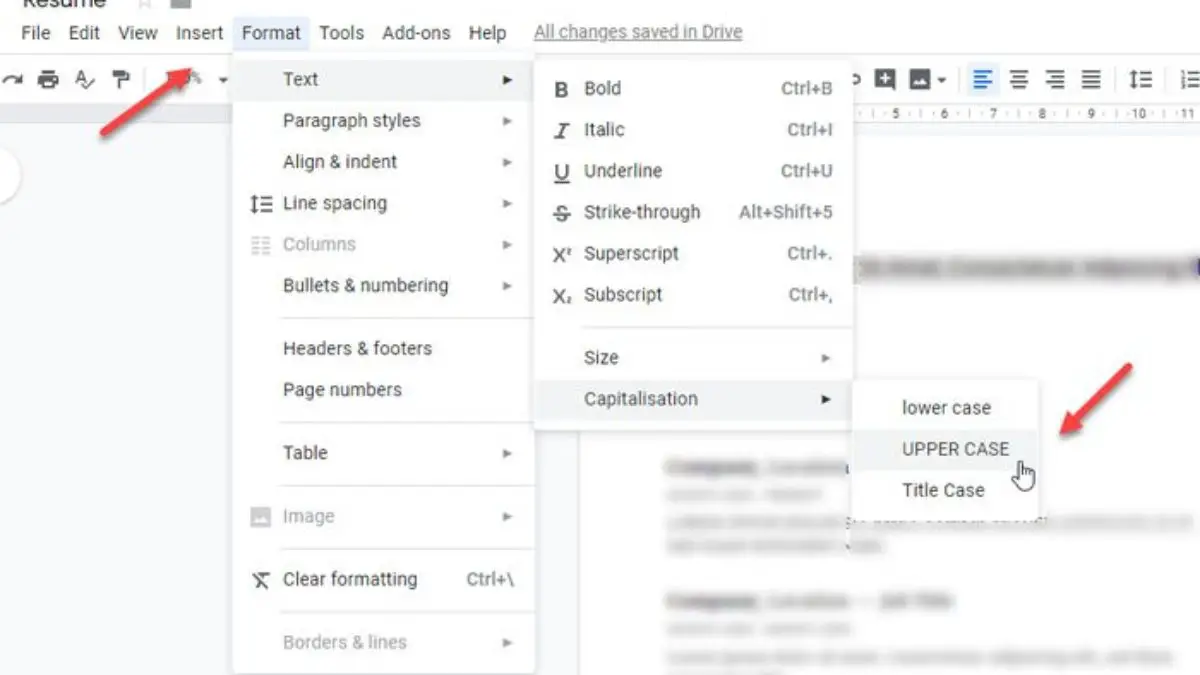Click the print icon in toolbar
The height and width of the screenshot is (675, 1200).
(48, 79)
